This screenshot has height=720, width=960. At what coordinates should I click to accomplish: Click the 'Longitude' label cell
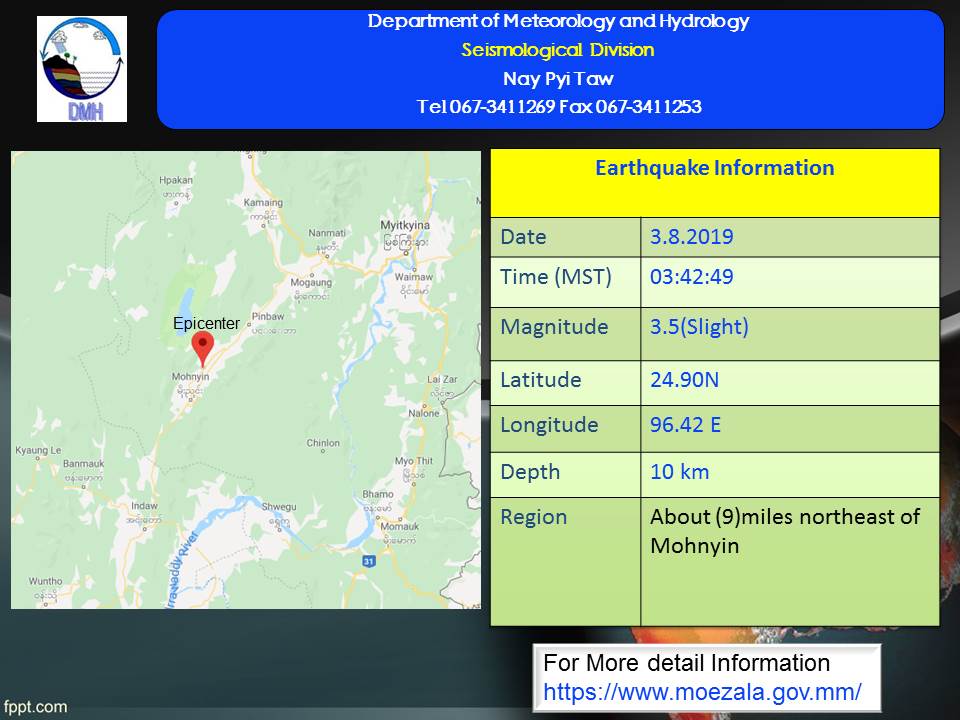[566, 429]
